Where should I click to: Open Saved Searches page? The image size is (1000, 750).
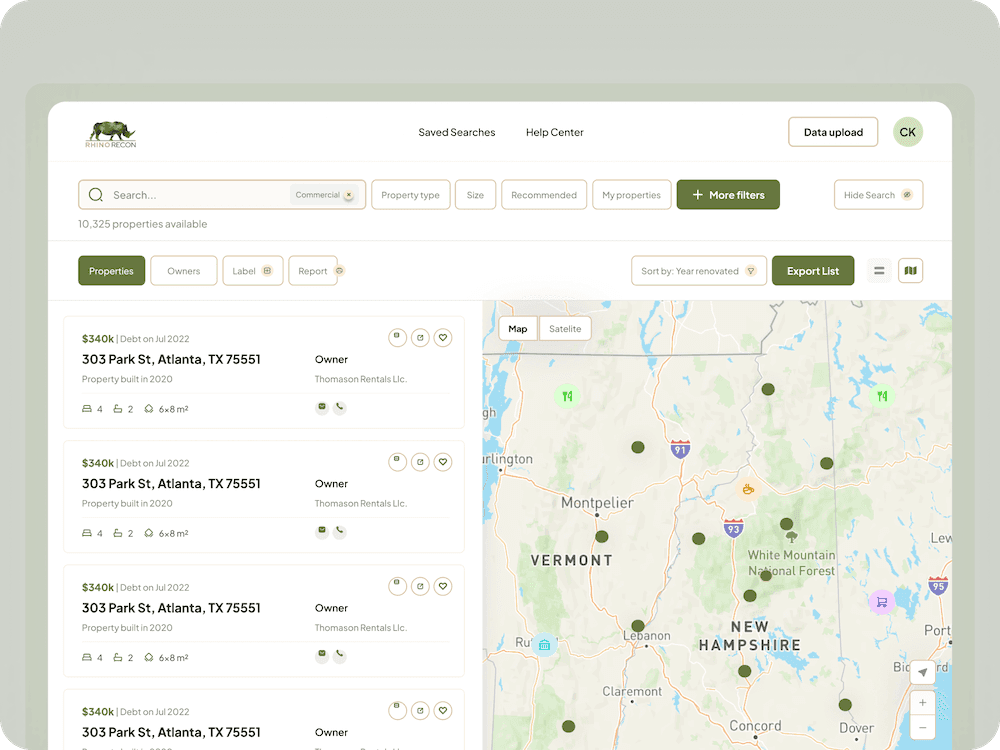[x=457, y=132]
